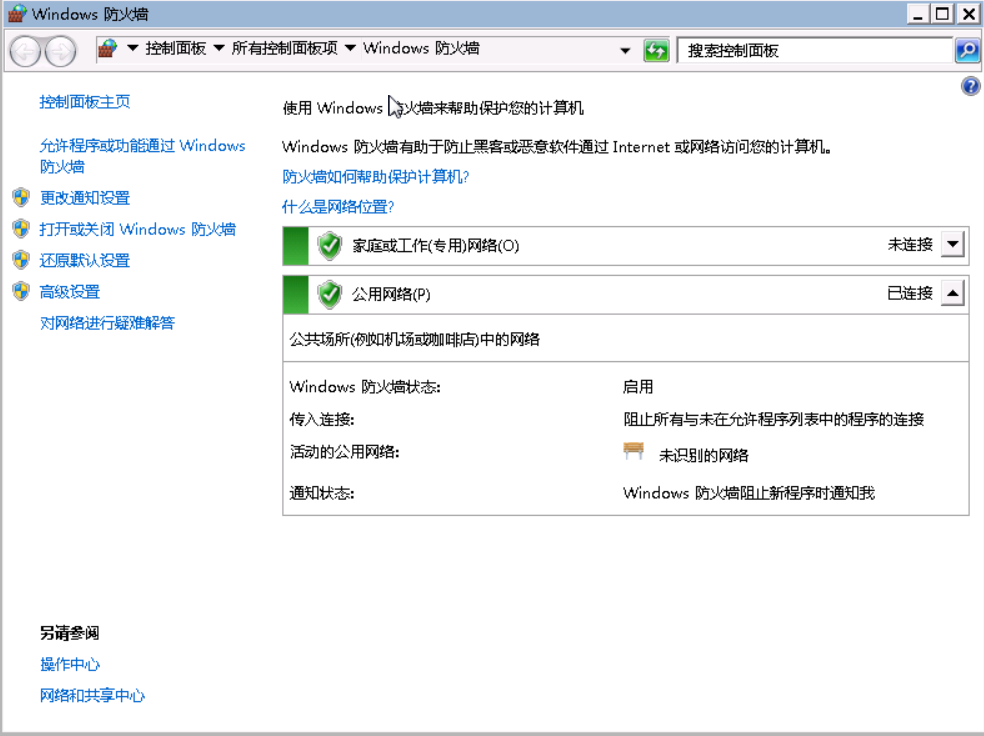Click shield icon beside 更改通知设置
Image resolution: width=984 pixels, height=736 pixels.
pos(21,198)
